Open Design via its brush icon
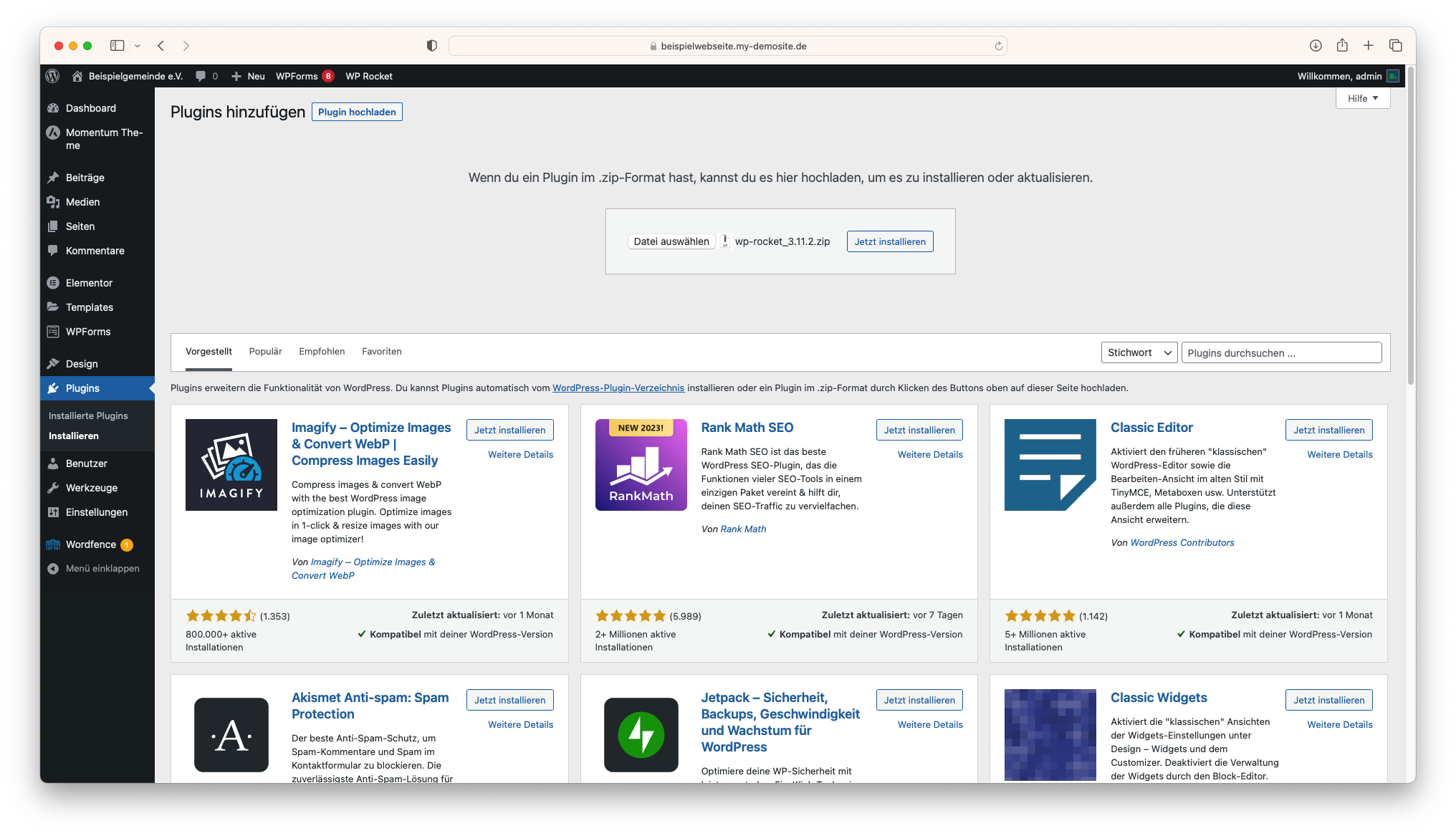Viewport: 1456px width, 836px height. click(53, 364)
